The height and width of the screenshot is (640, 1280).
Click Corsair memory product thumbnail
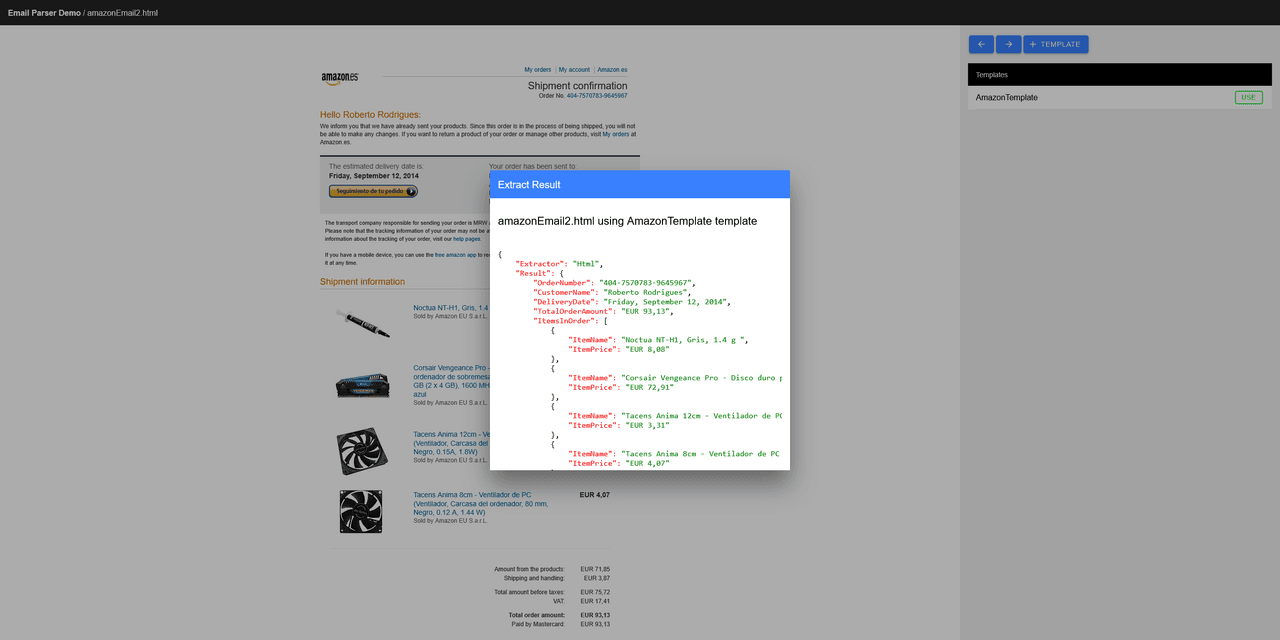361,385
